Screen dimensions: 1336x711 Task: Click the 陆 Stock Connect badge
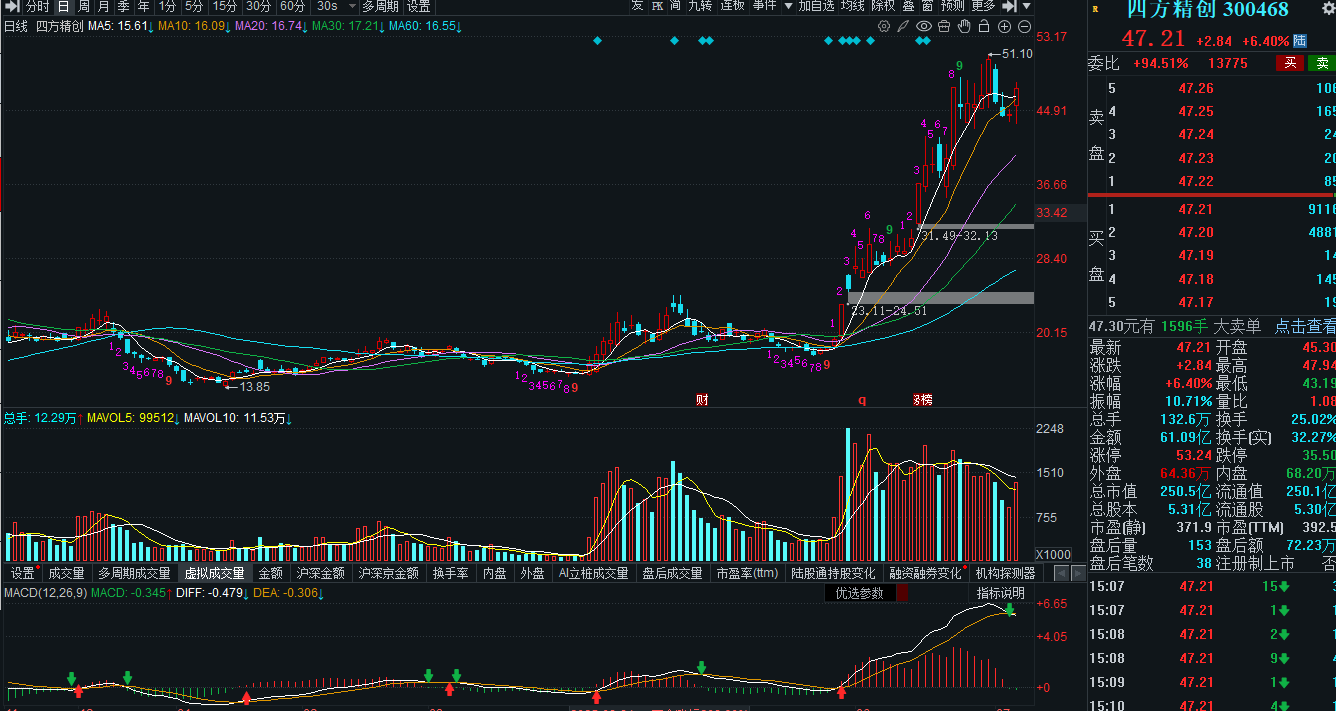pyautogui.click(x=1300, y=41)
